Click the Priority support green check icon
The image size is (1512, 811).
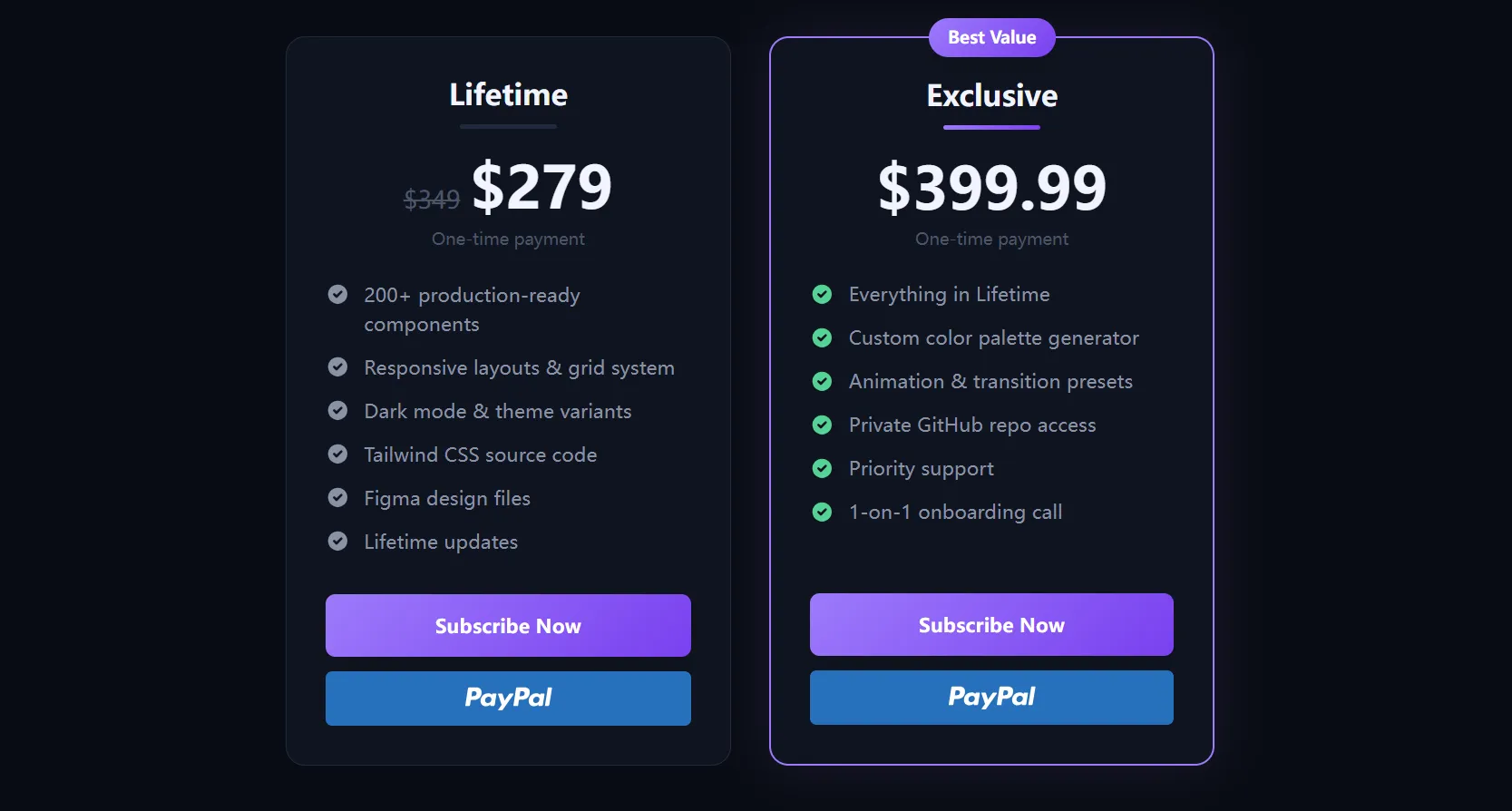(x=822, y=468)
